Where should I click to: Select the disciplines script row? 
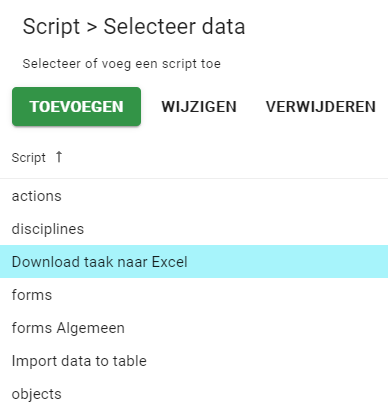(x=194, y=229)
